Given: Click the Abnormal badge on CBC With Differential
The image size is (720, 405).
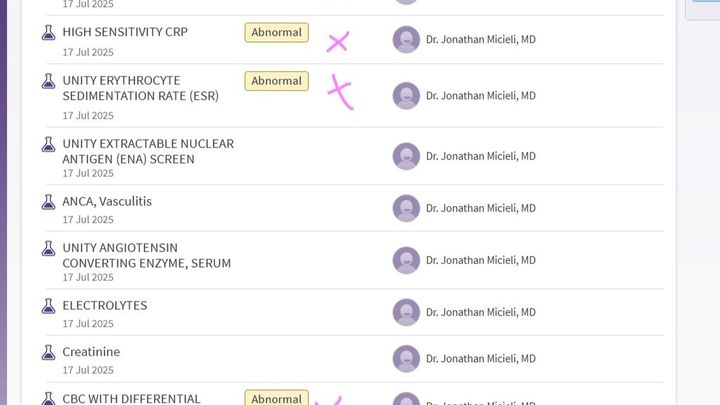Looking at the screenshot, I should pos(276,398).
